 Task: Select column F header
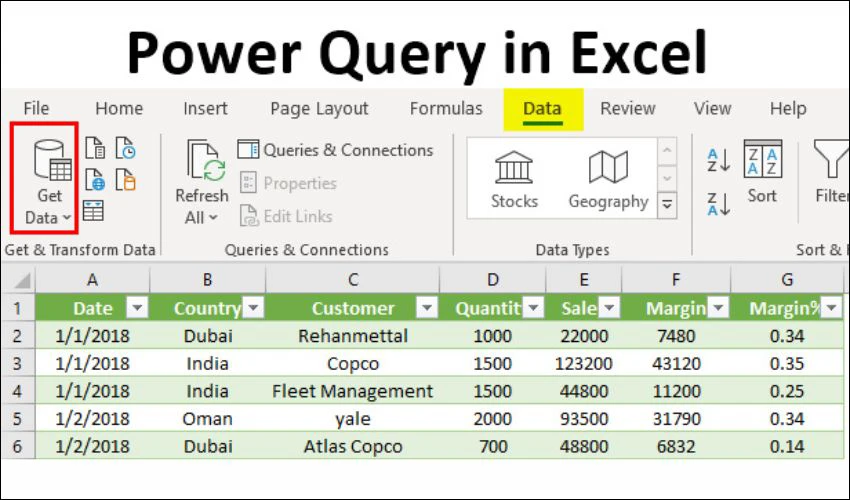[x=676, y=280]
